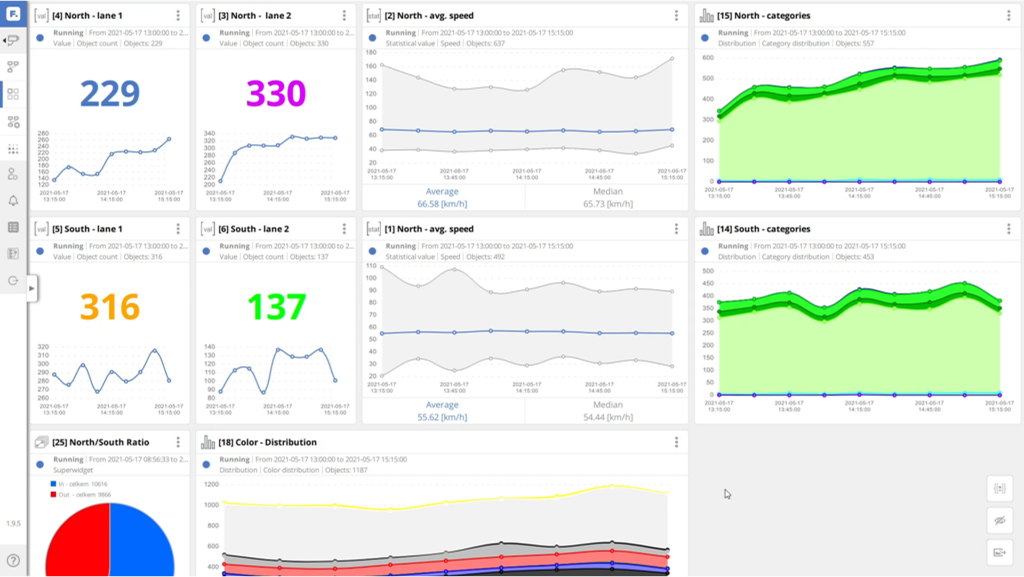
Task: Toggle the crossed-eye hide widgets button
Action: (999, 520)
